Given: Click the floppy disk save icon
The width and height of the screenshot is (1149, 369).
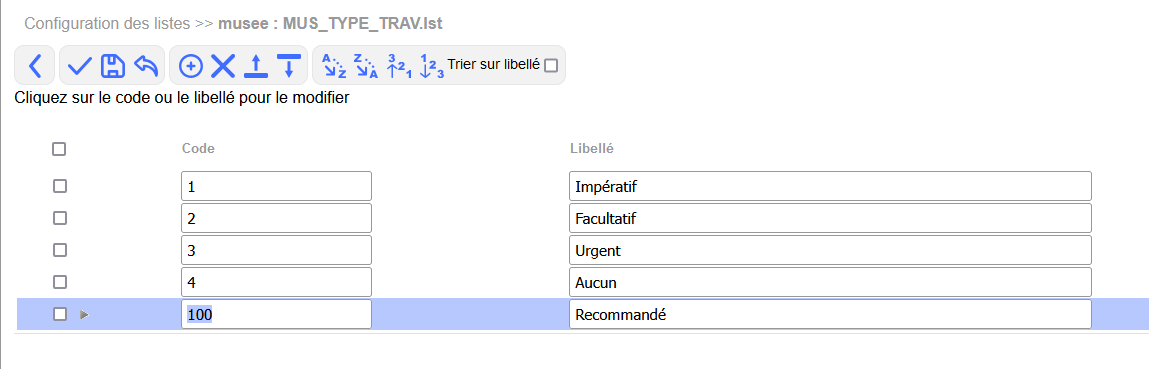Looking at the screenshot, I should click(112, 66).
